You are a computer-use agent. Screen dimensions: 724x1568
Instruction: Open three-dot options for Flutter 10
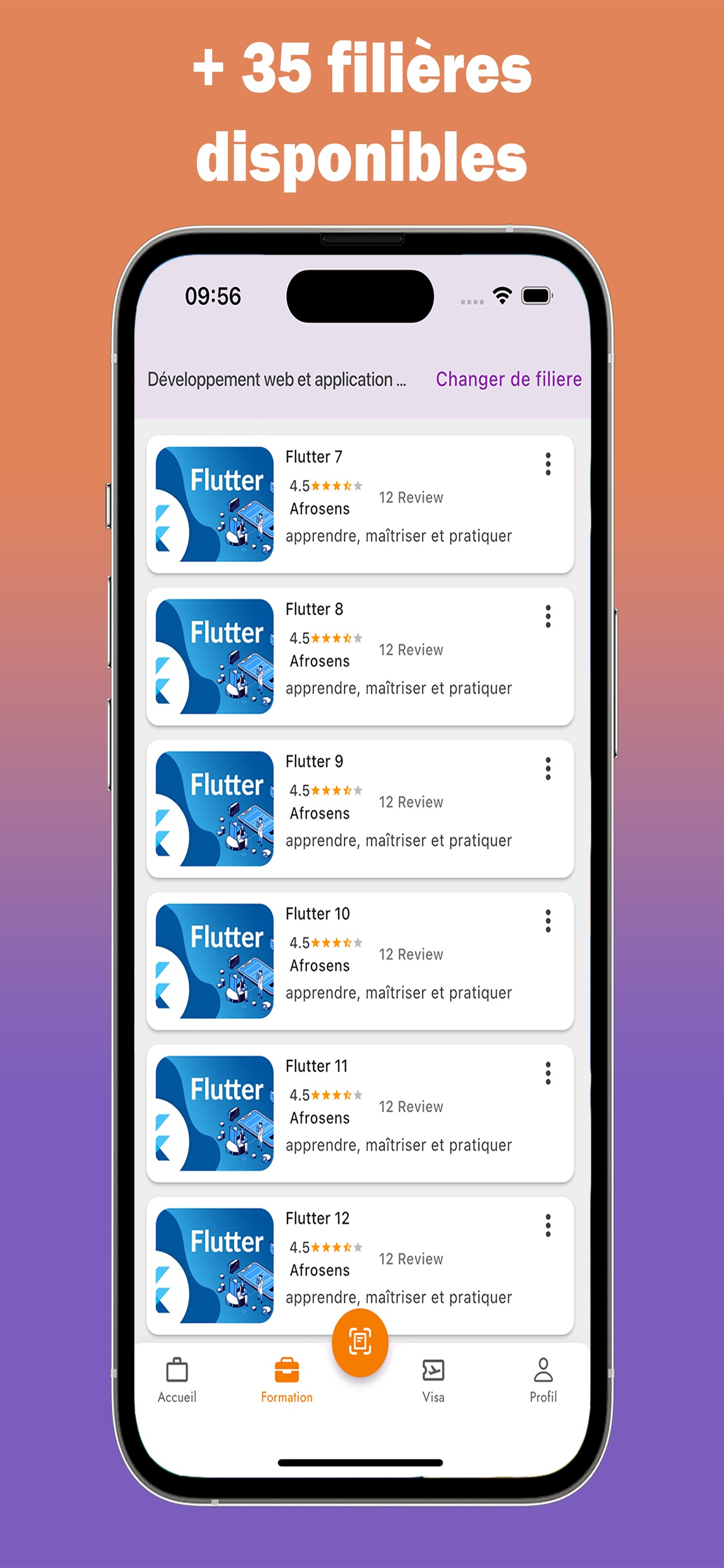547,921
